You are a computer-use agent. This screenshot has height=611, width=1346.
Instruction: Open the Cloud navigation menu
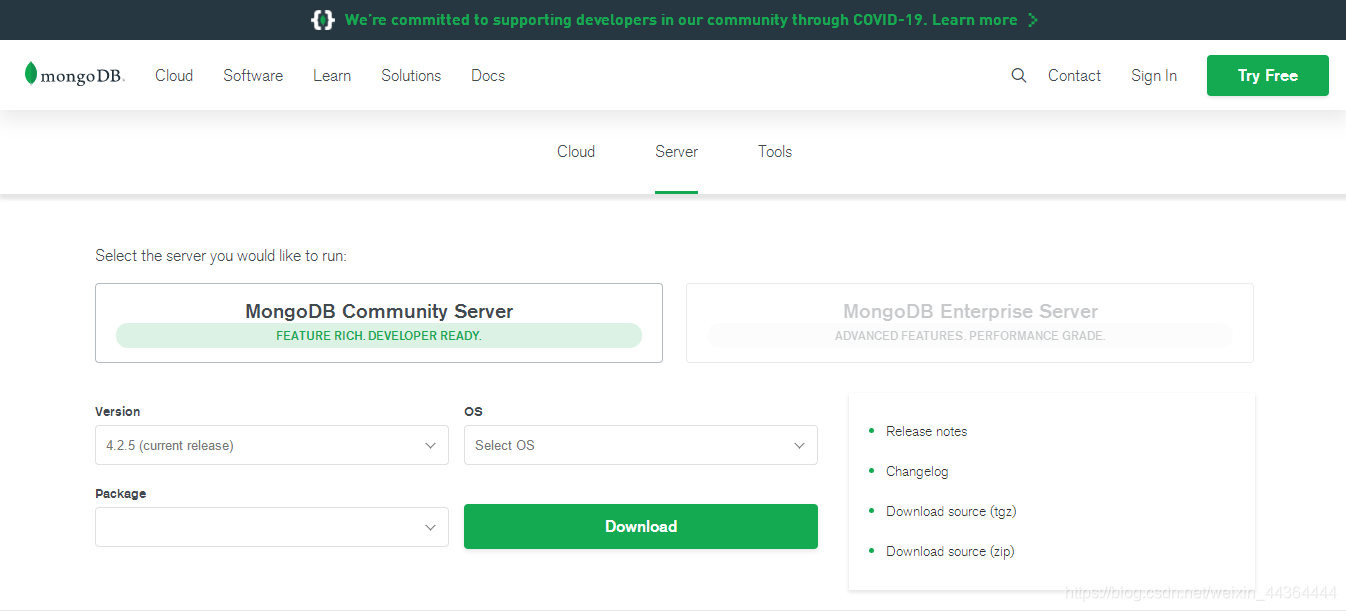pyautogui.click(x=174, y=75)
